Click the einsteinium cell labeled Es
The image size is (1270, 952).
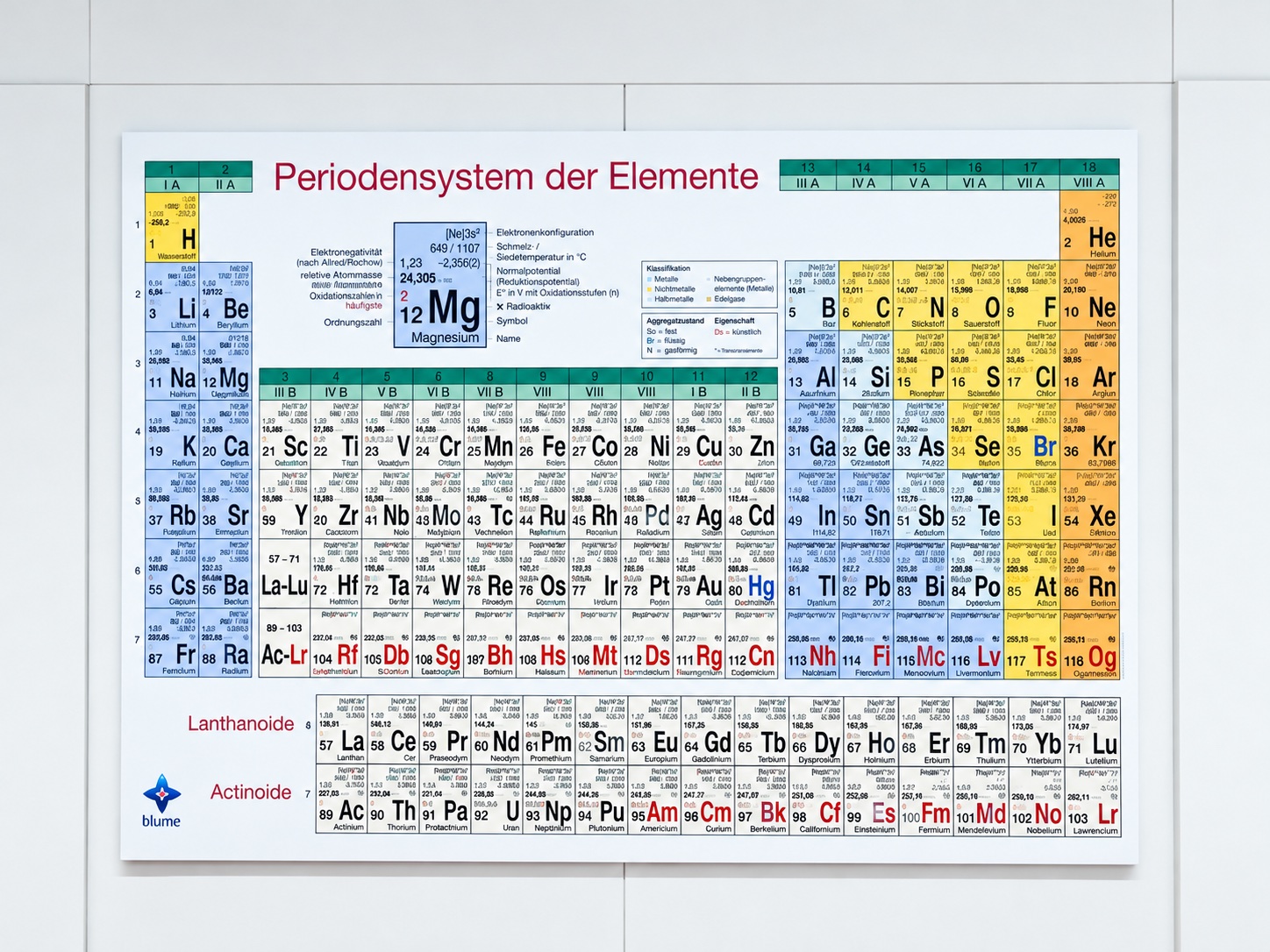[x=871, y=800]
